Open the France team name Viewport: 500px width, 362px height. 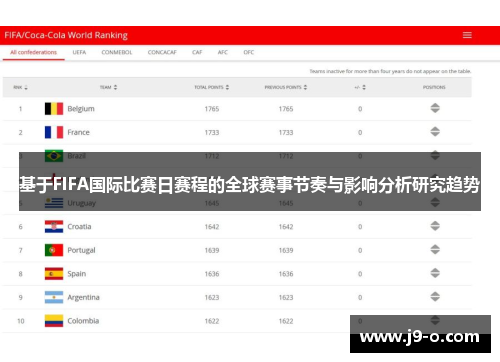point(78,132)
